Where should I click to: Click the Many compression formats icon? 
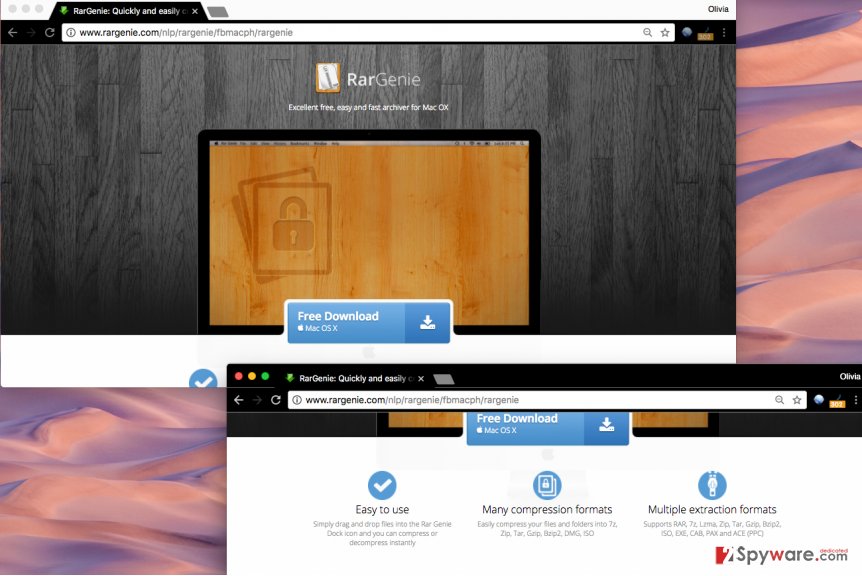coord(547,485)
